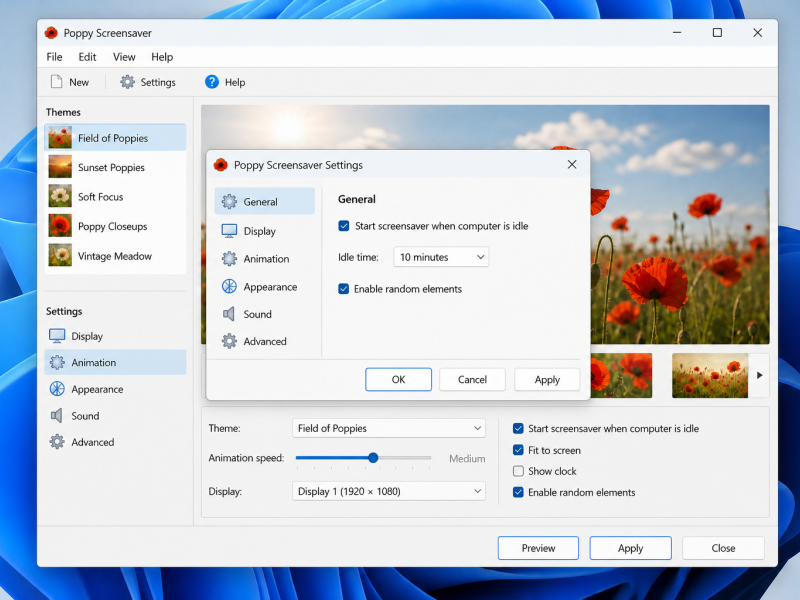Click the Animation gear icon in Settings dialog
The image size is (800, 600).
pyautogui.click(x=229, y=259)
